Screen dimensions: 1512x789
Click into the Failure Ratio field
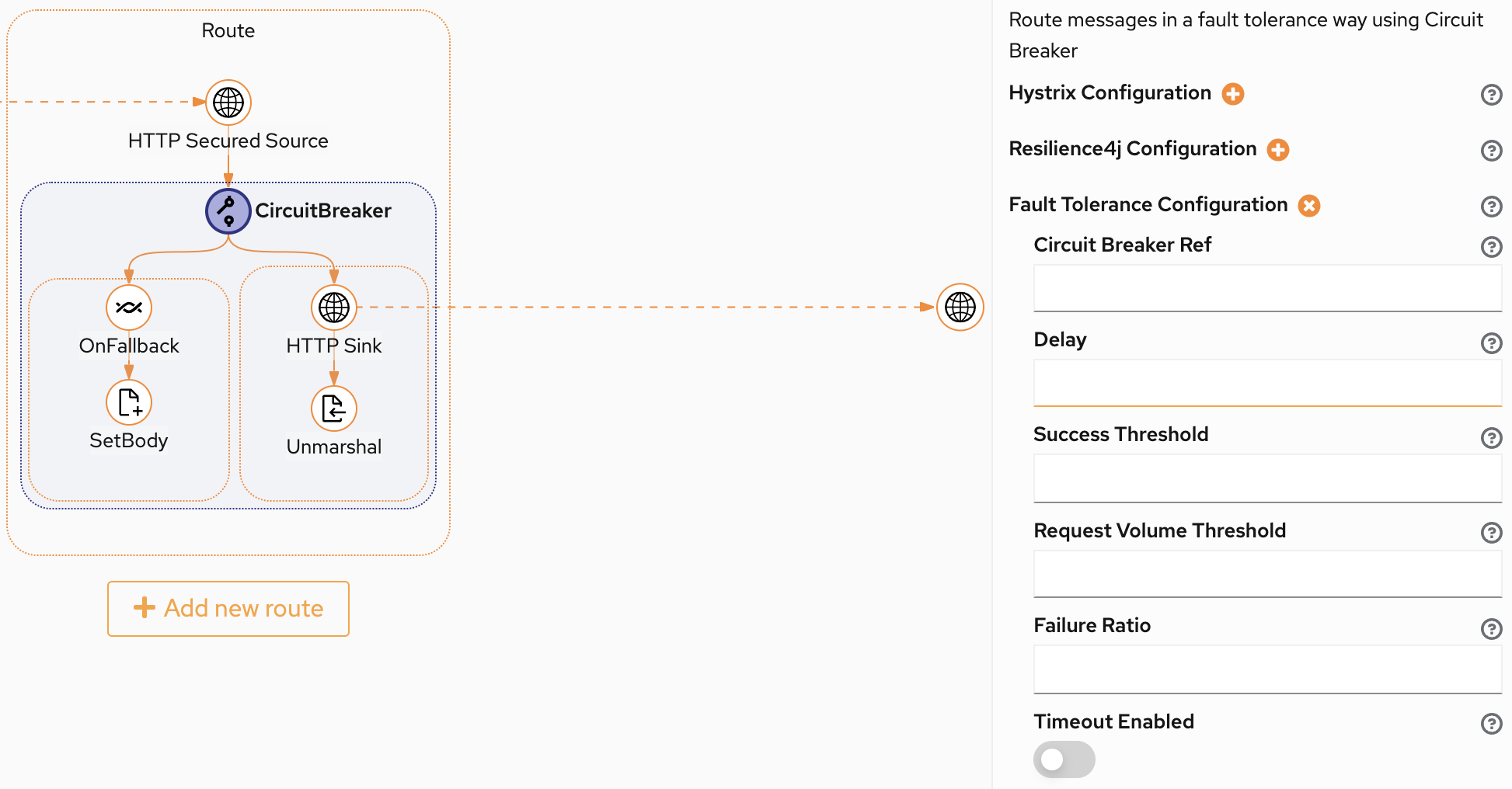point(1267,669)
